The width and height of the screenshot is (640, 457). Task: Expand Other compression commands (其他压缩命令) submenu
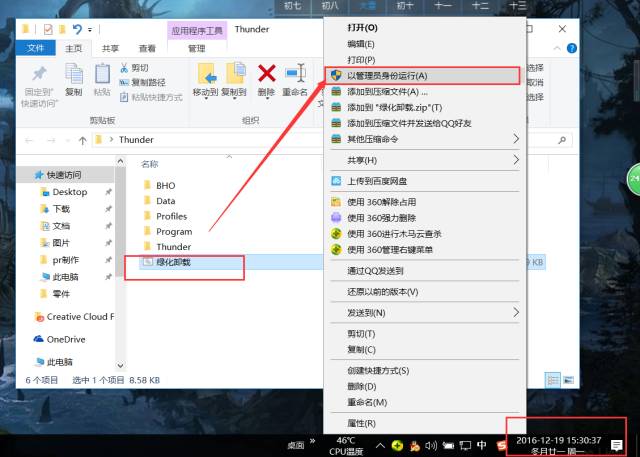[x=424, y=139]
